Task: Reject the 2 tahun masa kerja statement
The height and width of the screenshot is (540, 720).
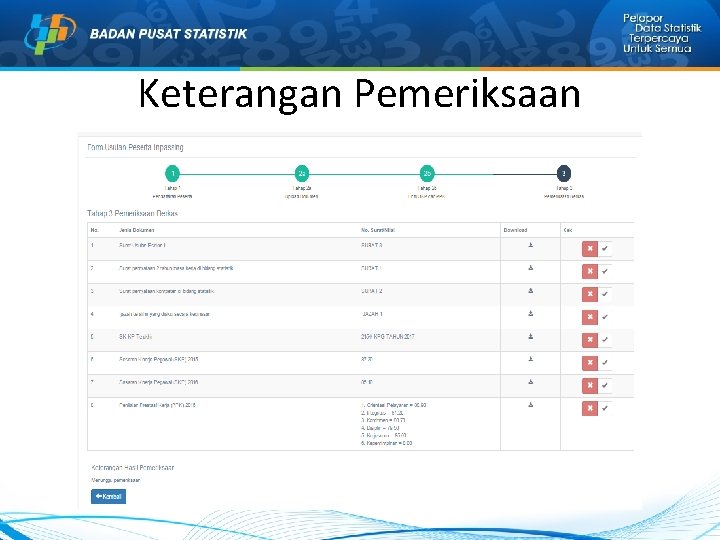Action: tap(590, 271)
